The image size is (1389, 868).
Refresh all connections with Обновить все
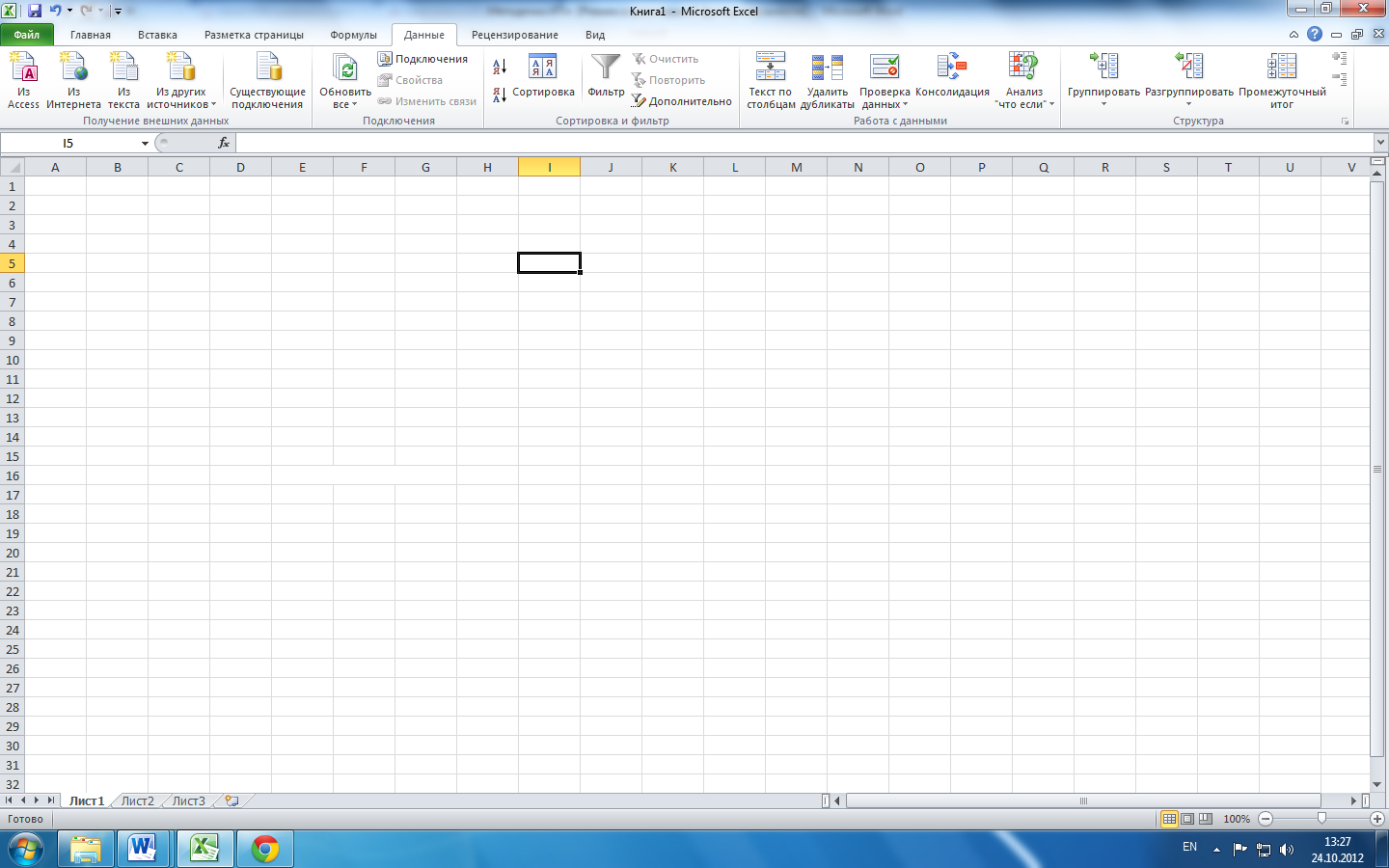pos(345,80)
